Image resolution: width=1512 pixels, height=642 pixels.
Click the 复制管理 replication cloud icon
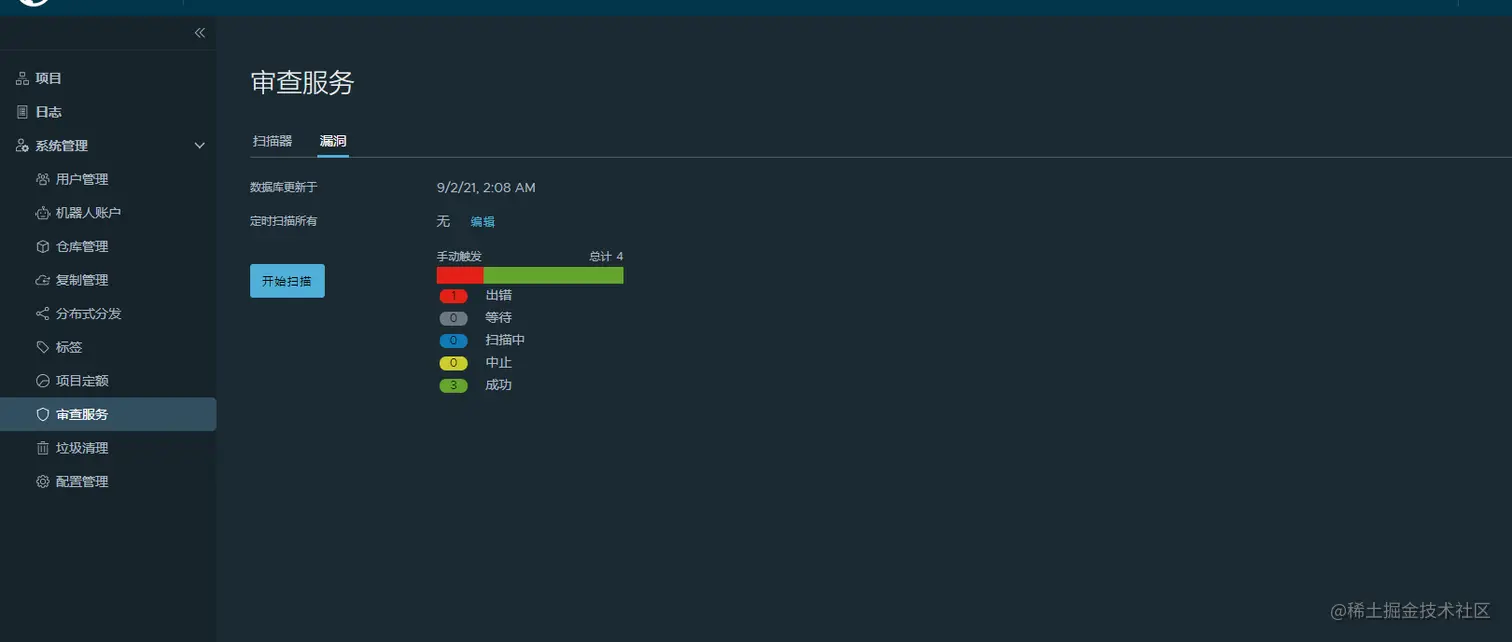pos(42,280)
